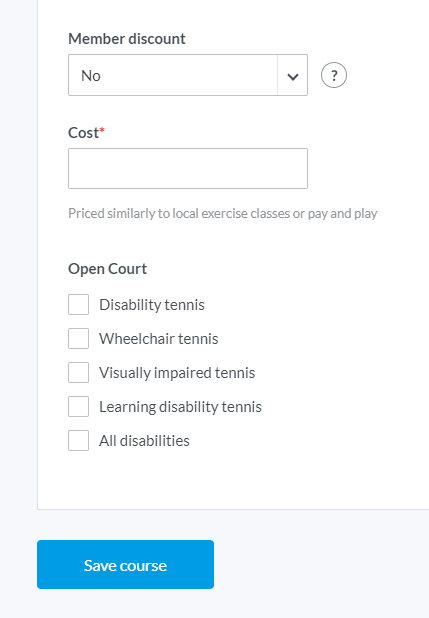
Task: Check the Visually impaired tennis box
Action: point(78,372)
